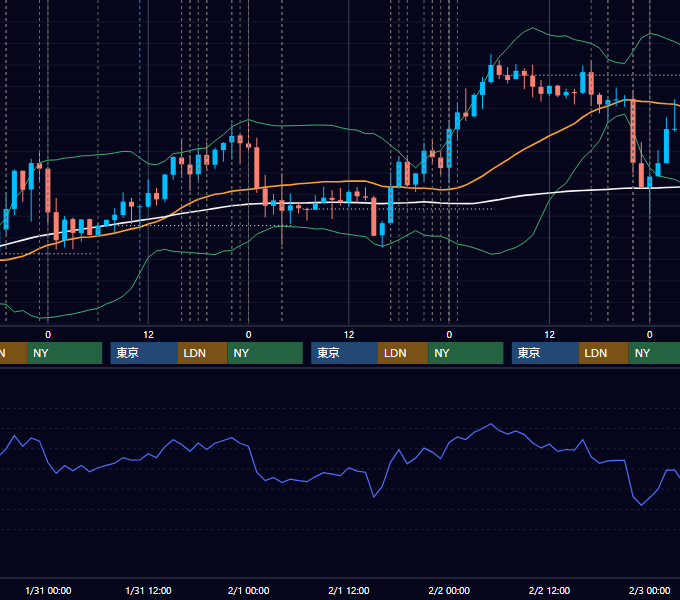Click the tall red candle just after 2/1 00:00

[x=257, y=168]
